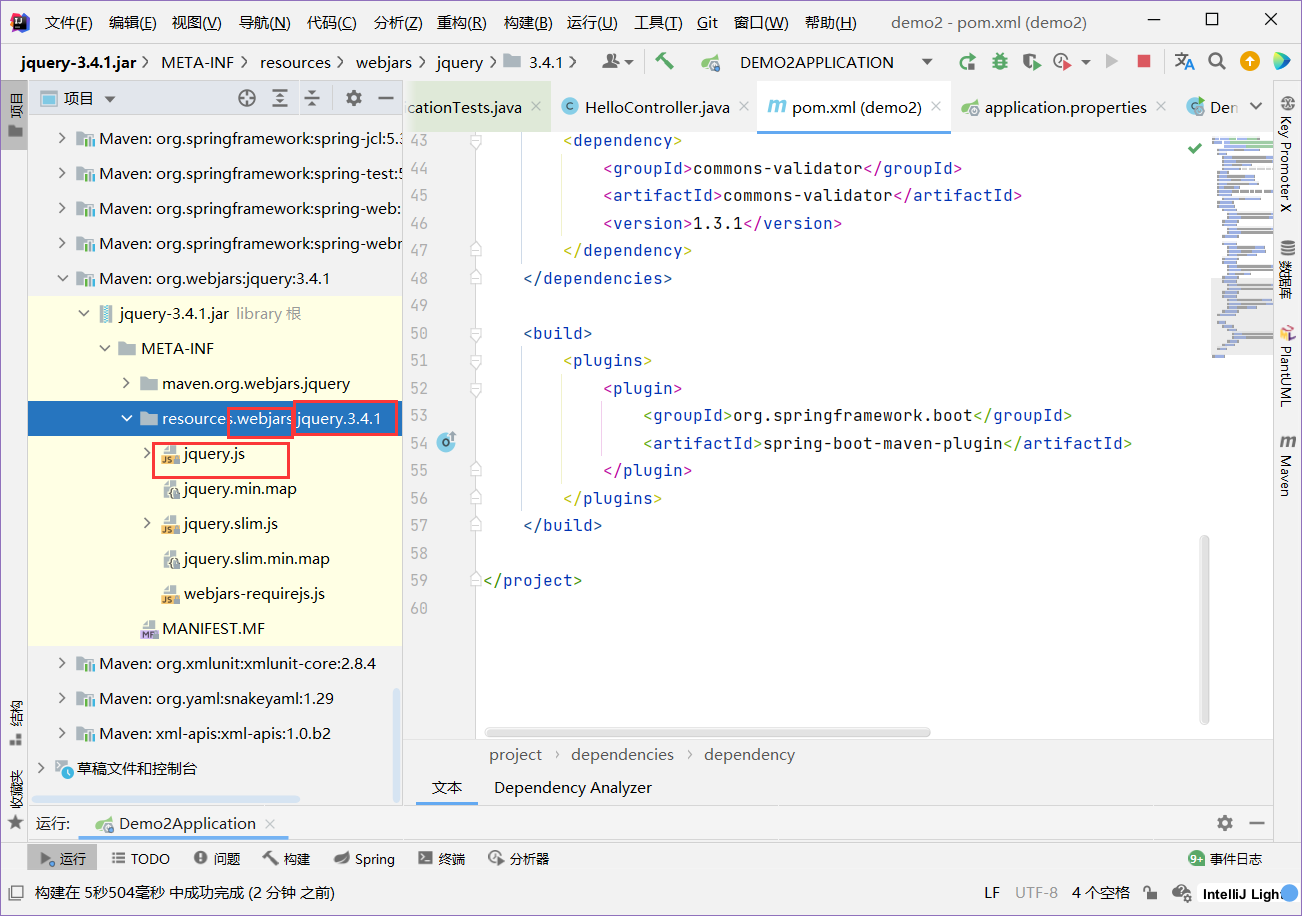Image resolution: width=1302 pixels, height=916 pixels.
Task: Click the dependencies breadcrumb below editor
Action: [622, 754]
